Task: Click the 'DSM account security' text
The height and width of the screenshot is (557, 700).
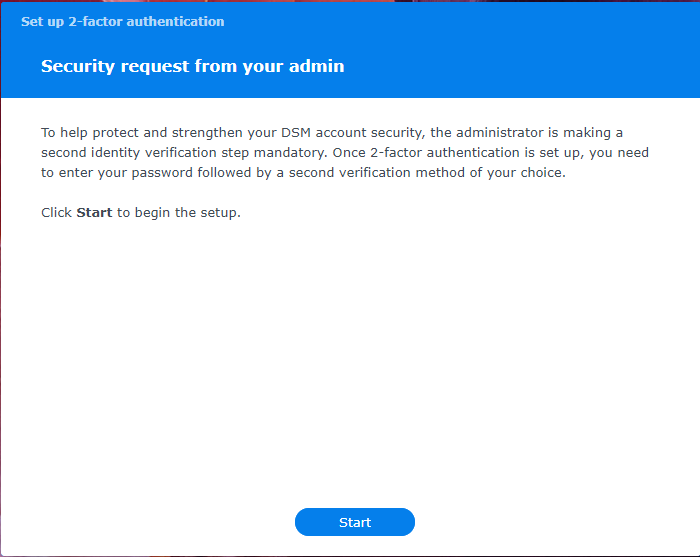Action: (352, 133)
